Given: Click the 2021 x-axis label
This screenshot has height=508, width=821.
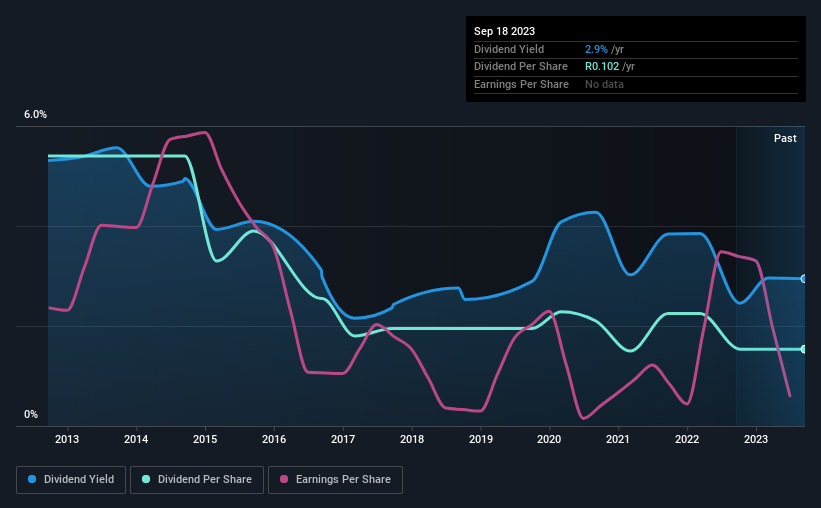Looking at the screenshot, I should 618,439.
